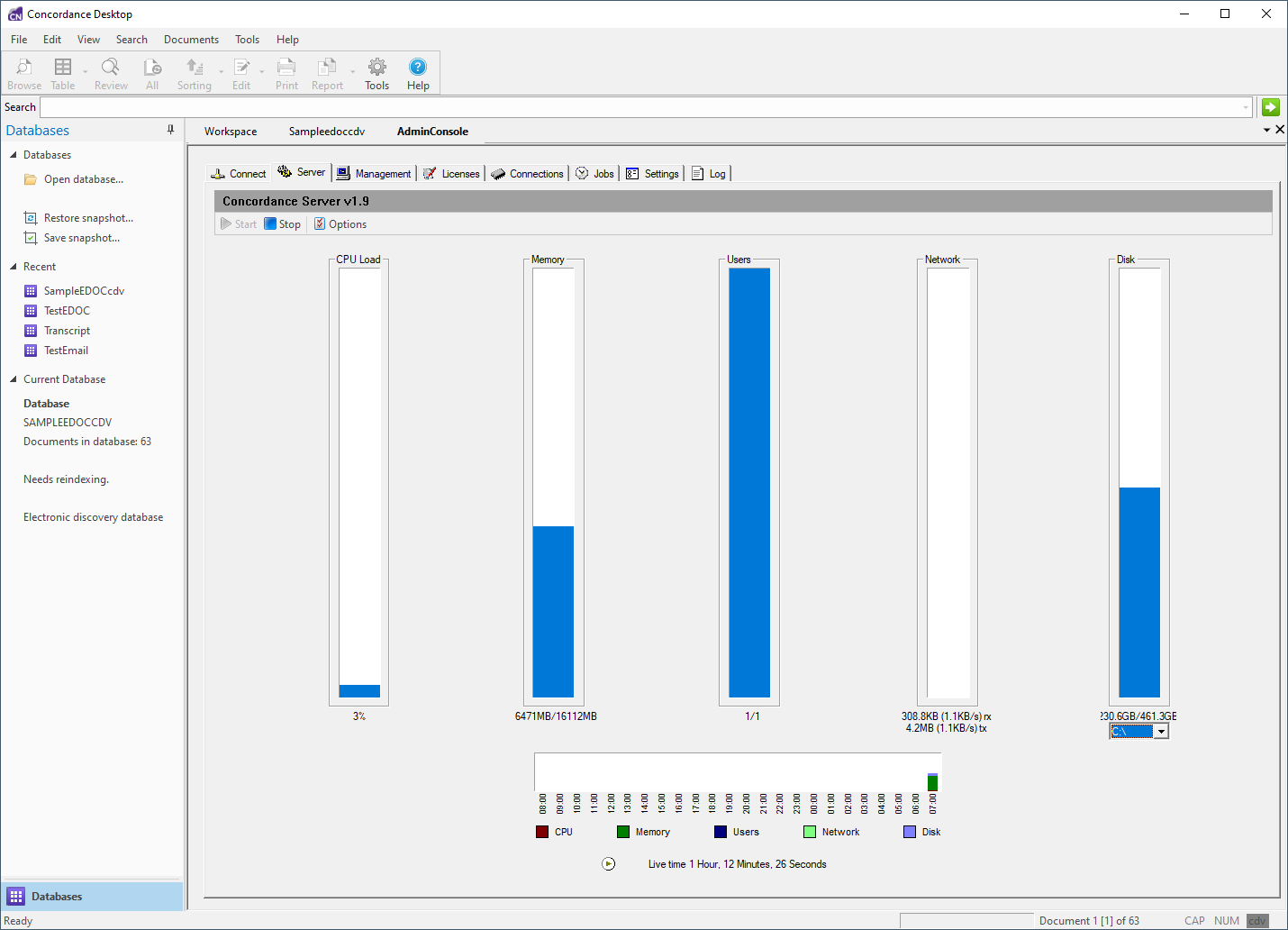1288x930 pixels.
Task: Open the View menu
Action: (x=88, y=40)
